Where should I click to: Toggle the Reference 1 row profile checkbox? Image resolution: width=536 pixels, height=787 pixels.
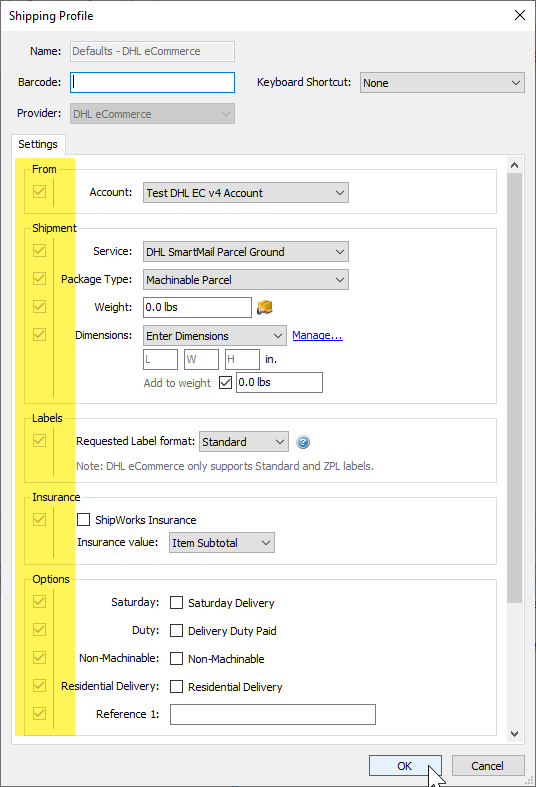39,714
